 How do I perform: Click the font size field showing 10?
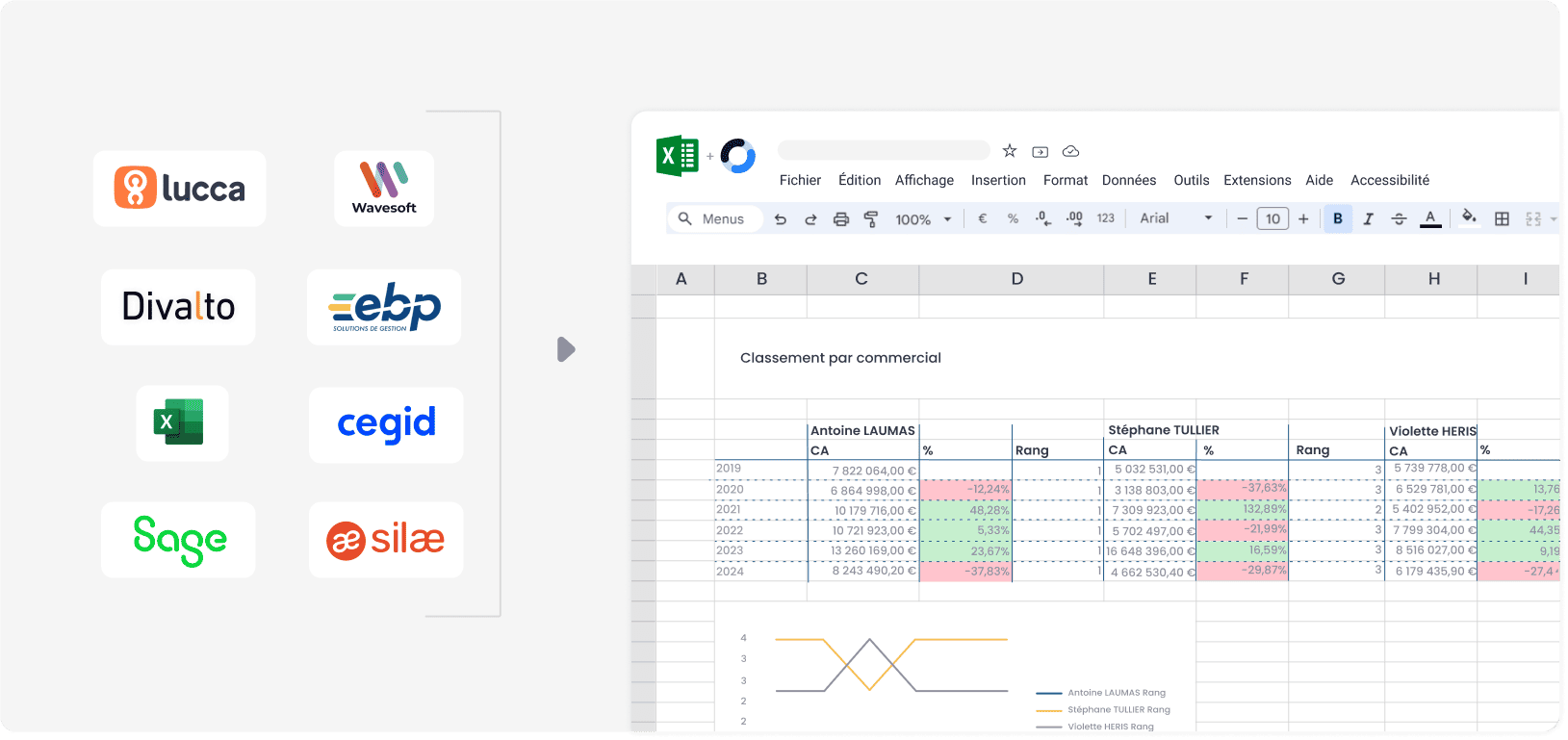1273,218
